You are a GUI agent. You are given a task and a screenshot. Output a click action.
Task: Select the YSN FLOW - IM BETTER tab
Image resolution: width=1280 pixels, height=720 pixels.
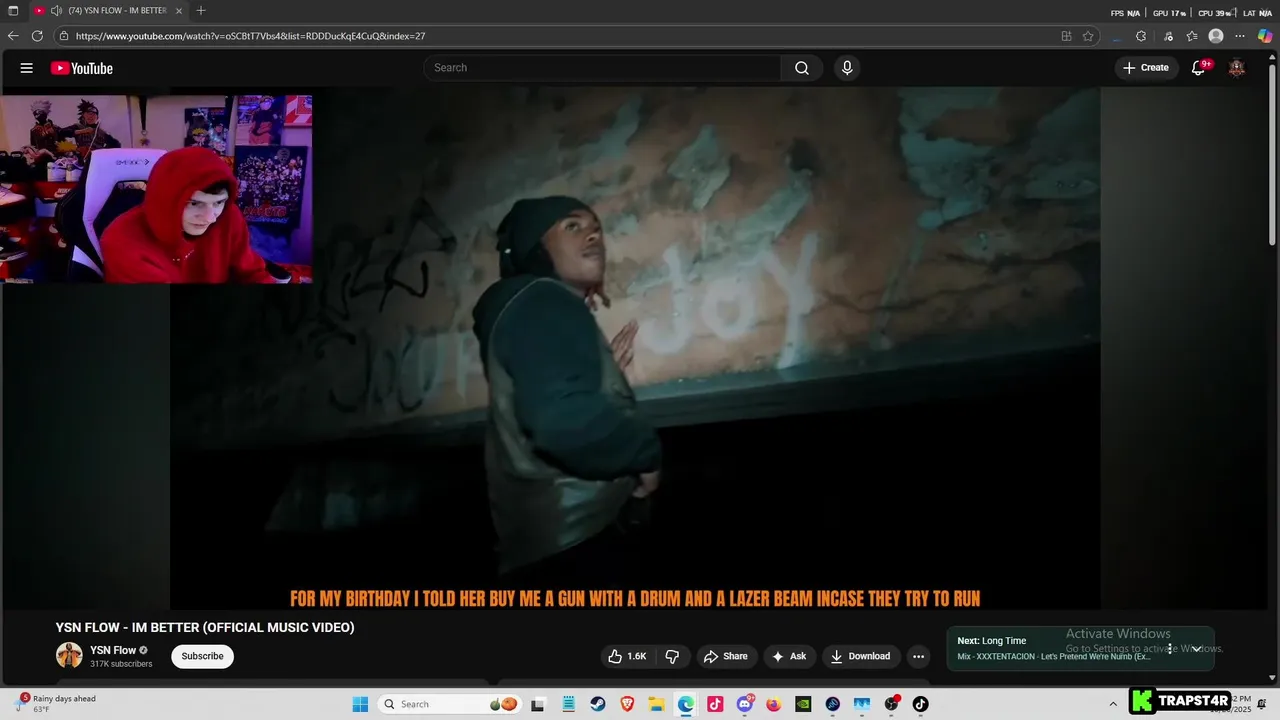(108, 11)
